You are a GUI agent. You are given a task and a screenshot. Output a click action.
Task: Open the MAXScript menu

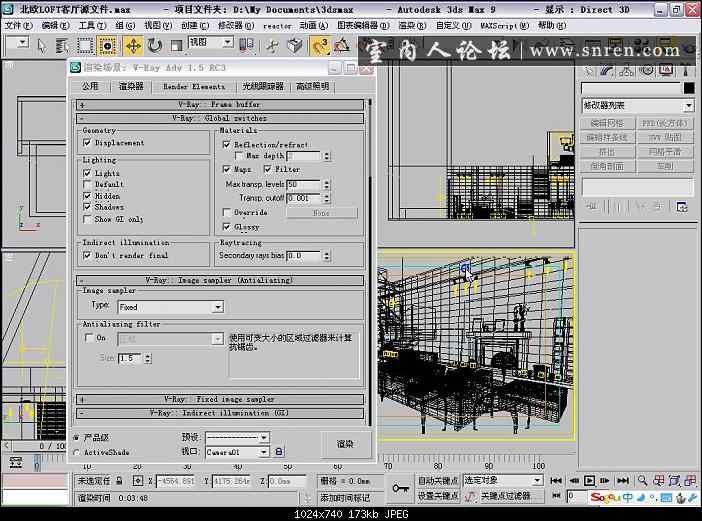pos(504,26)
